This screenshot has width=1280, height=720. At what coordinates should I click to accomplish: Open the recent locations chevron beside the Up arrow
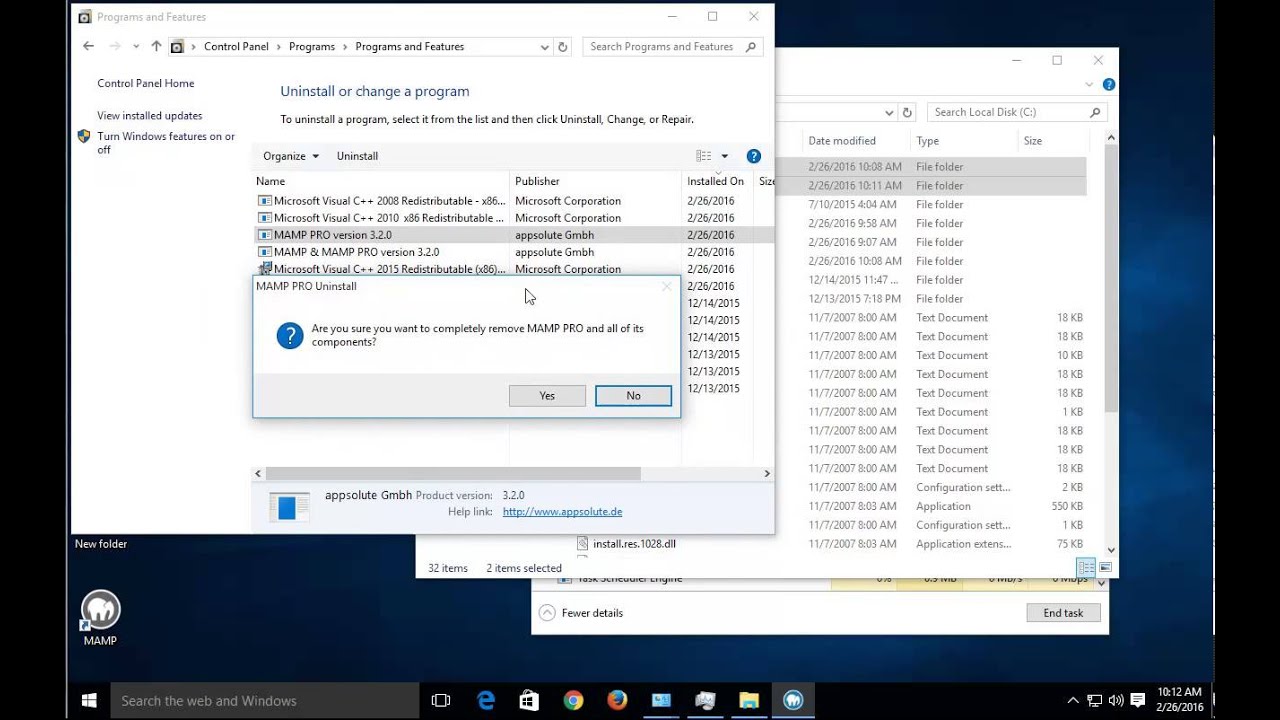[x=136, y=47]
